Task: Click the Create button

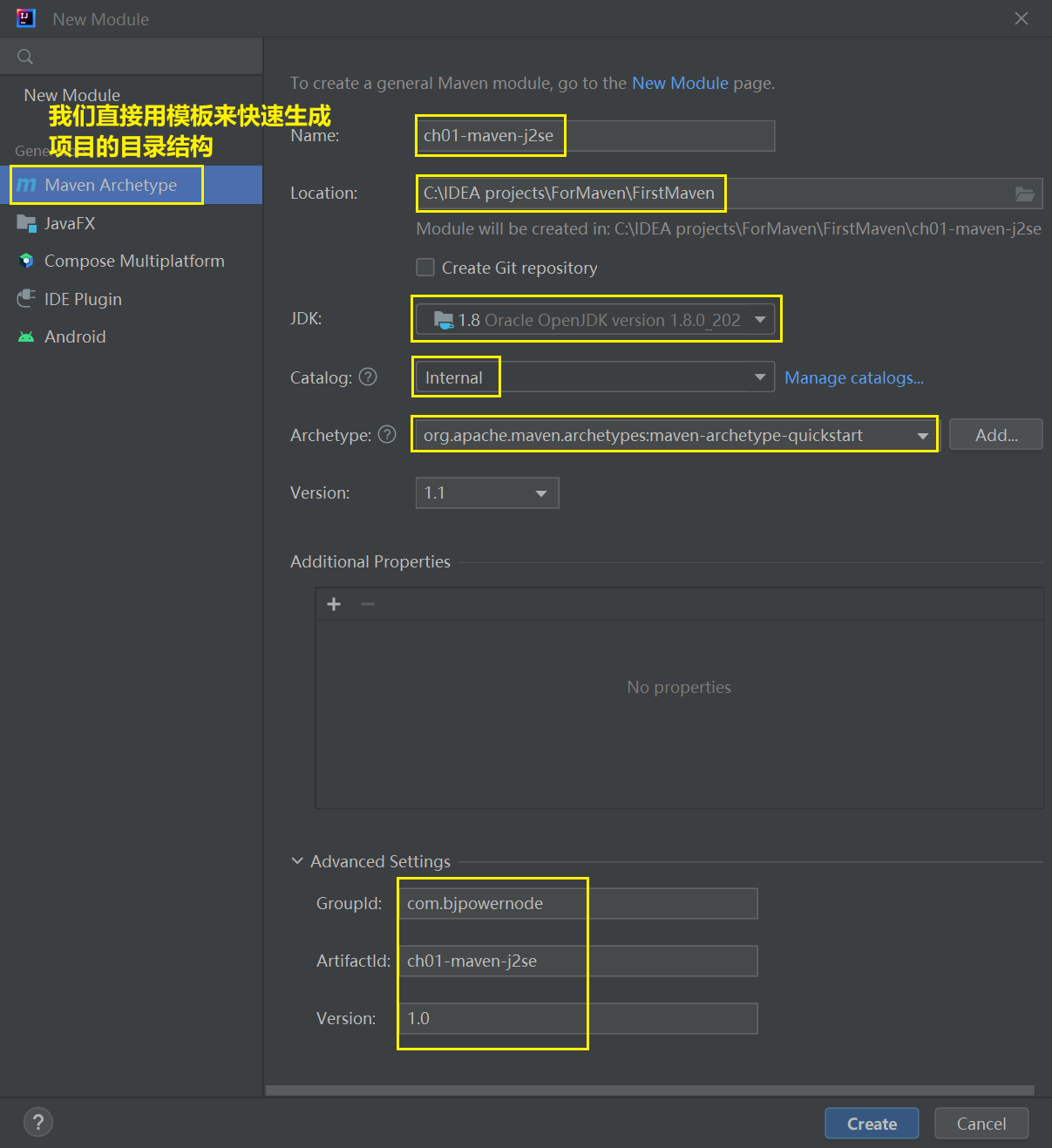Action: (872, 1124)
